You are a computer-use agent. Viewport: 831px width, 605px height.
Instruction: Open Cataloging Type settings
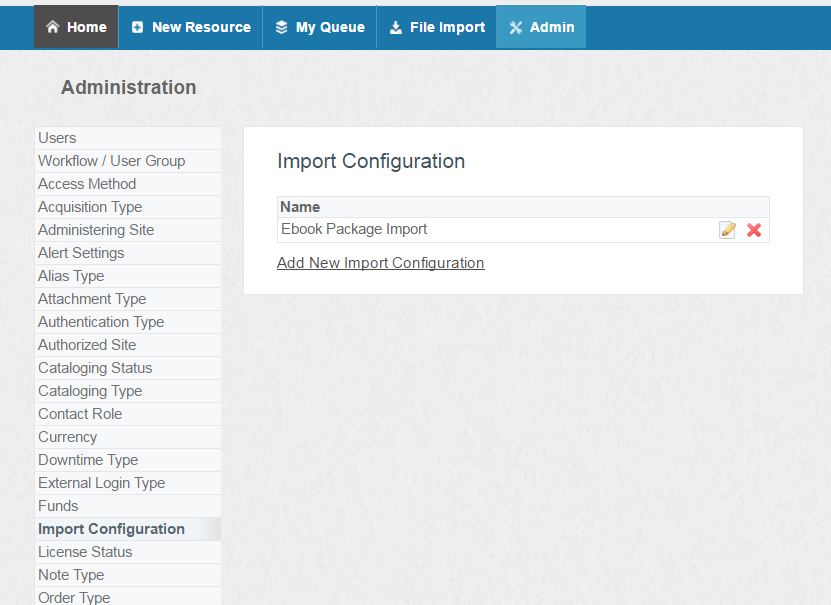click(128, 391)
